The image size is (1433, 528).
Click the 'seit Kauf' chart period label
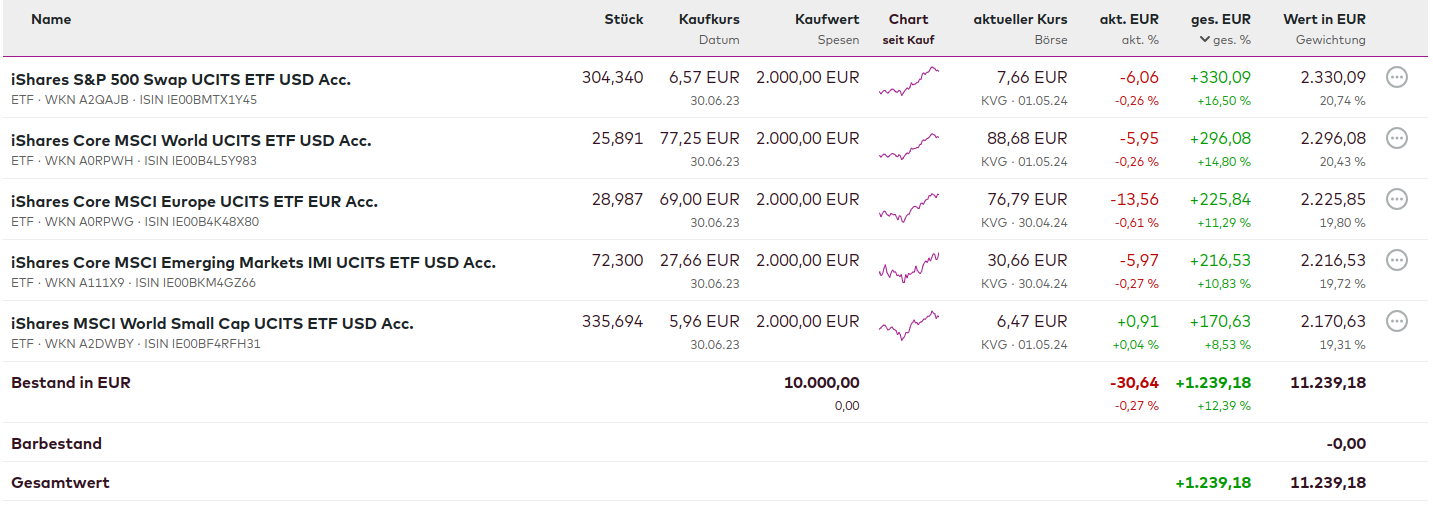point(908,40)
